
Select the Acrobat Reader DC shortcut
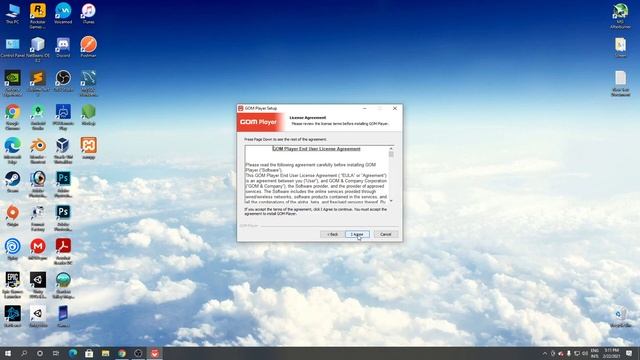[63, 252]
